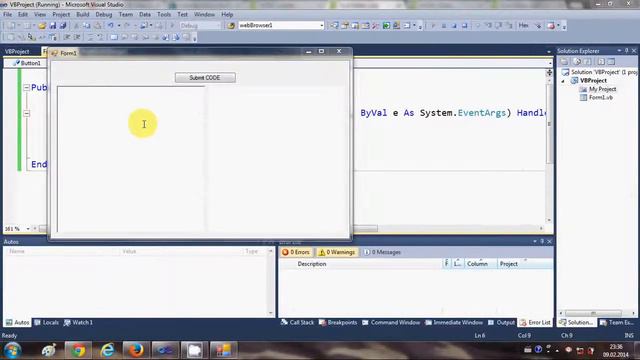Screen dimensions: 640x360
Task: Toggle the 0 Warnings filter
Action: tap(337, 252)
